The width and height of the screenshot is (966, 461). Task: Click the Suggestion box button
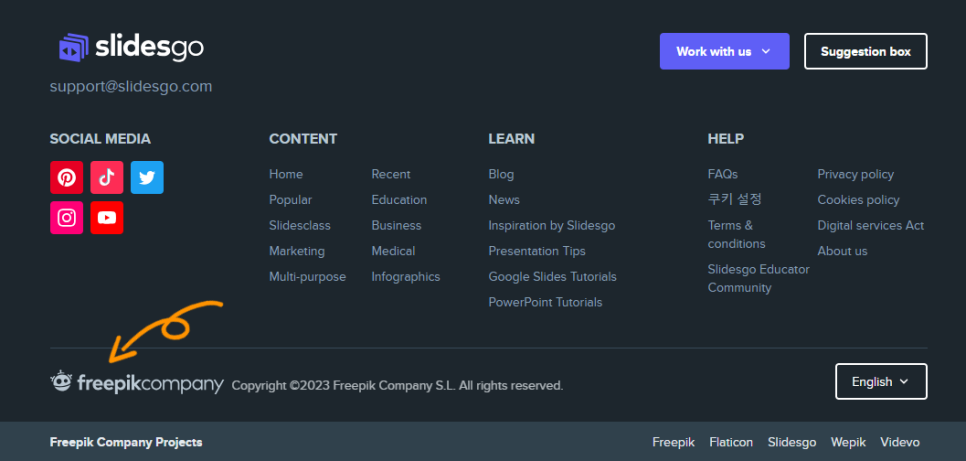point(866,51)
